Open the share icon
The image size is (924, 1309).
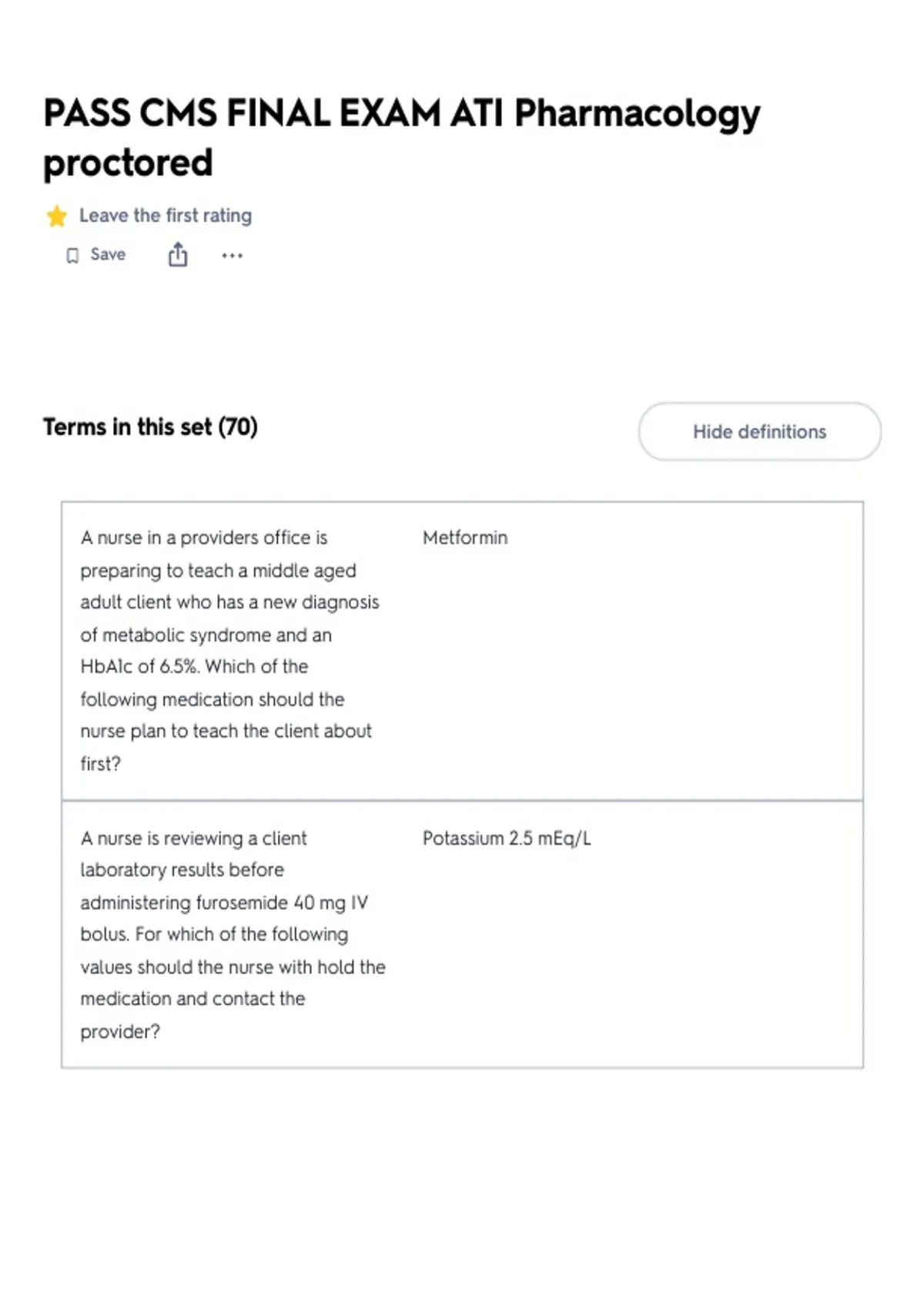[178, 255]
